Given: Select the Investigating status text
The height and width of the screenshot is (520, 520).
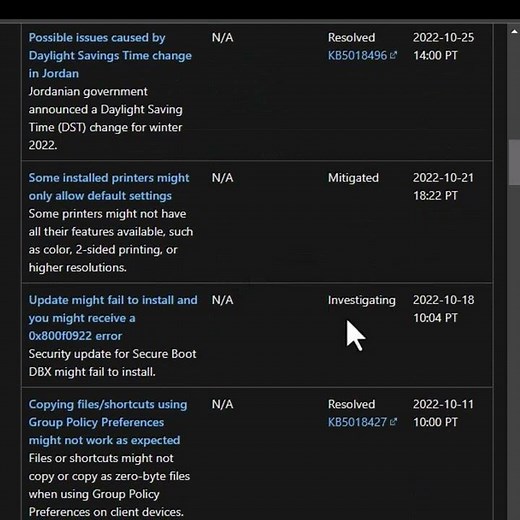Looking at the screenshot, I should (x=362, y=300).
